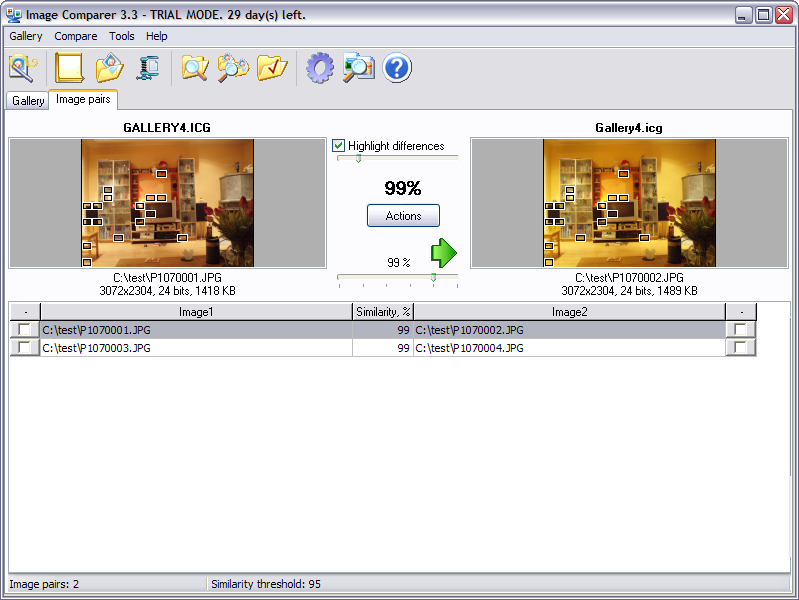The image size is (799, 600).
Task: Launch the wizard wand toolbar icon
Action: tap(23, 68)
